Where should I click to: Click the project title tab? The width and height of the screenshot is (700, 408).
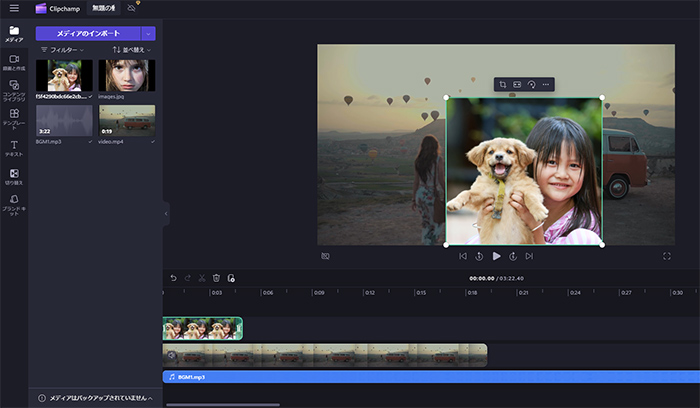[x=103, y=8]
